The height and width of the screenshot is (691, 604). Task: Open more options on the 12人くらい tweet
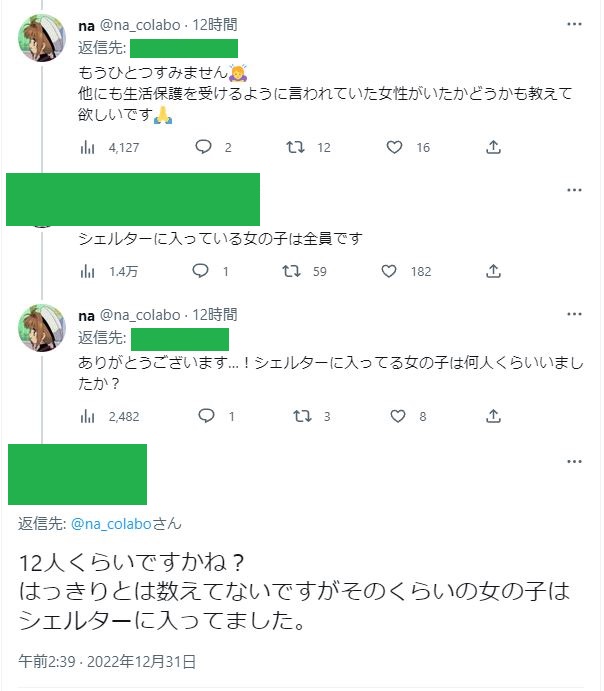[574, 461]
